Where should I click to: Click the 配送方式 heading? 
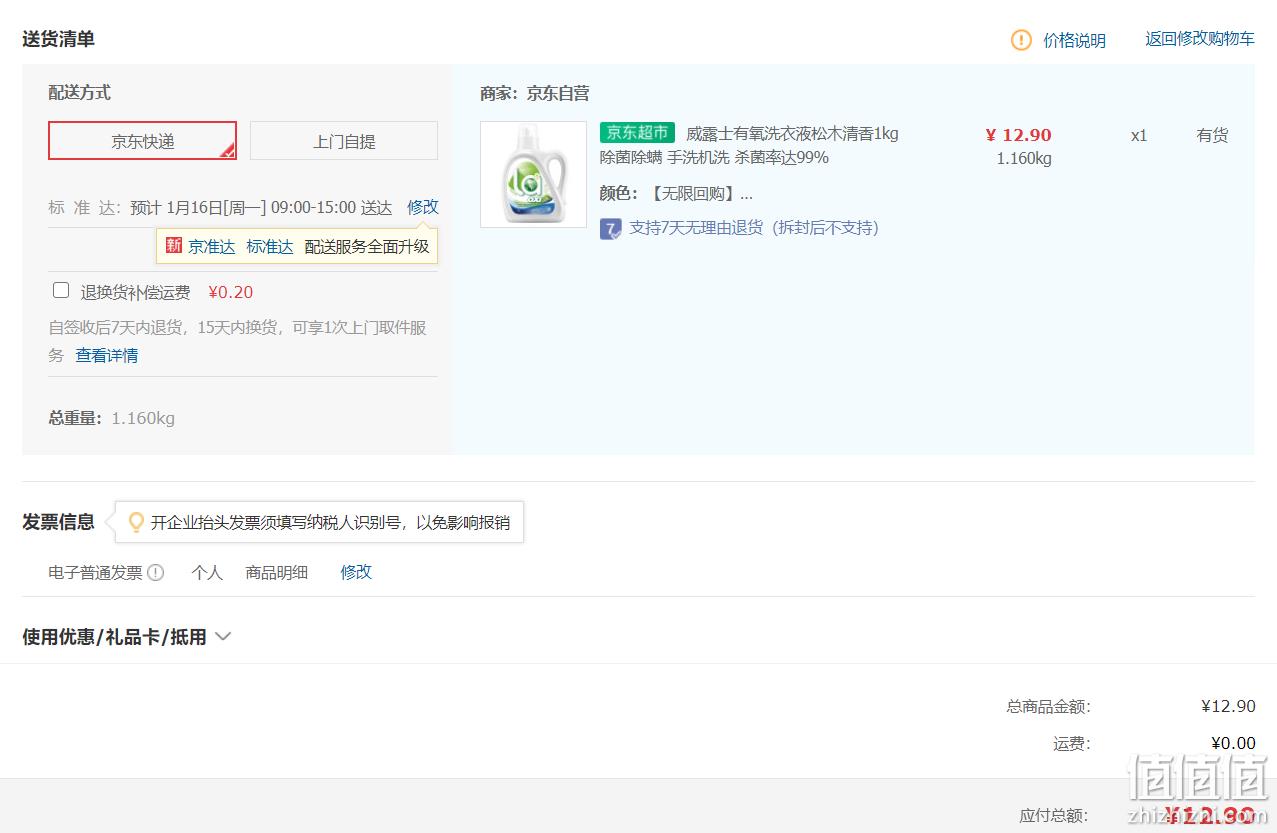coord(80,92)
